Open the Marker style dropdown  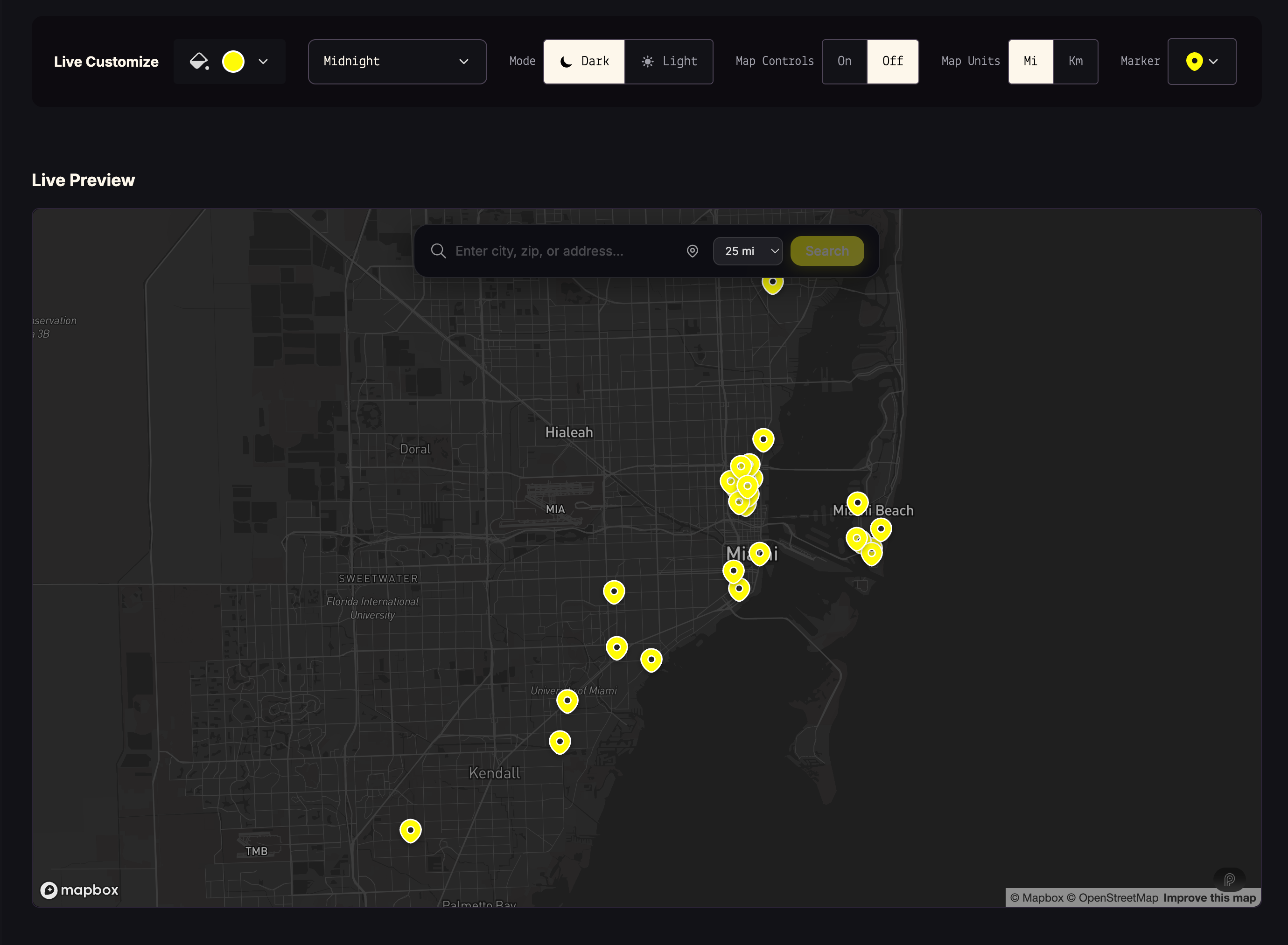click(x=1202, y=61)
